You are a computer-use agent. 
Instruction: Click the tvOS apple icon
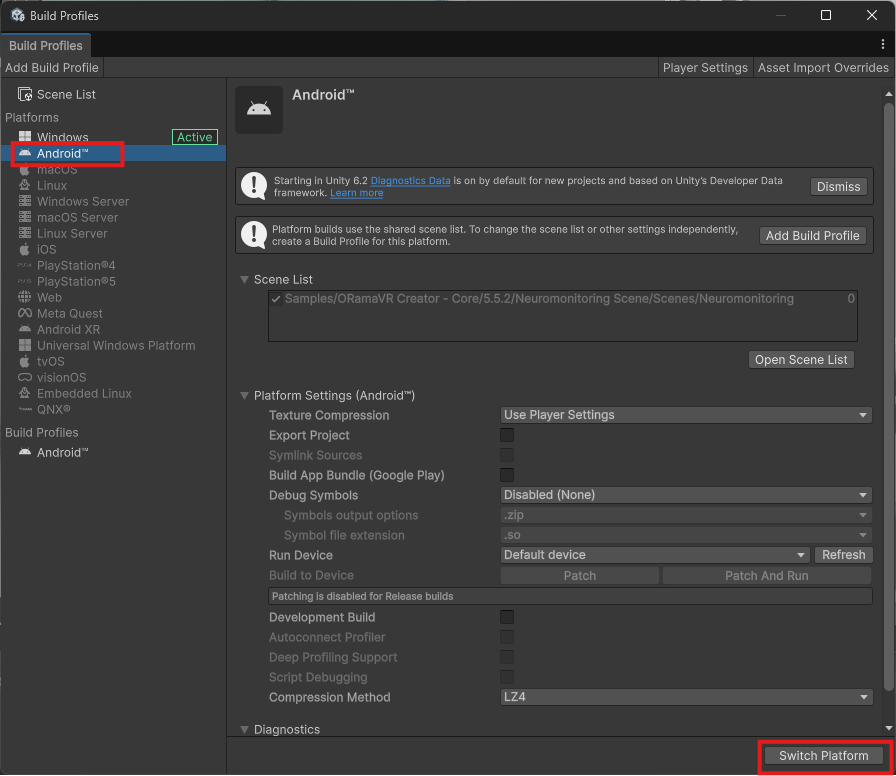(x=25, y=361)
